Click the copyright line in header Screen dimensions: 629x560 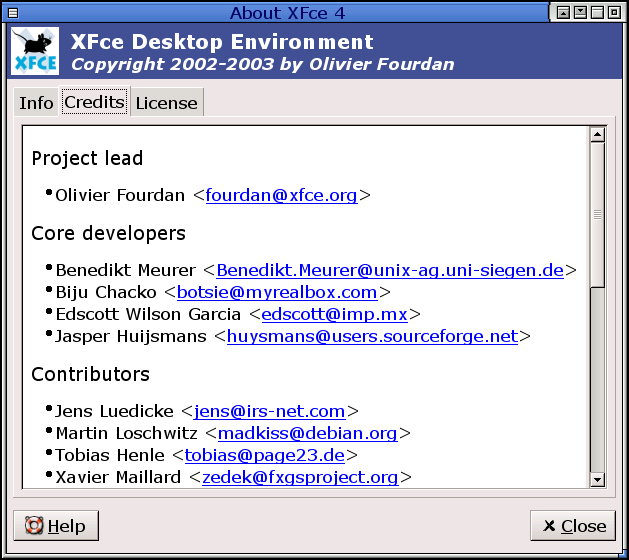263,64
